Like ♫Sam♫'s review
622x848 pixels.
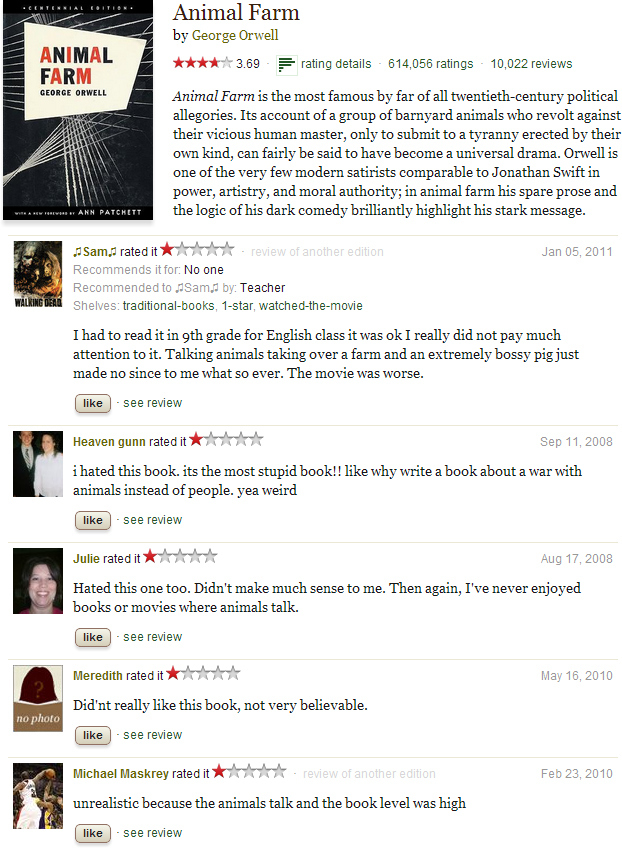(x=93, y=403)
